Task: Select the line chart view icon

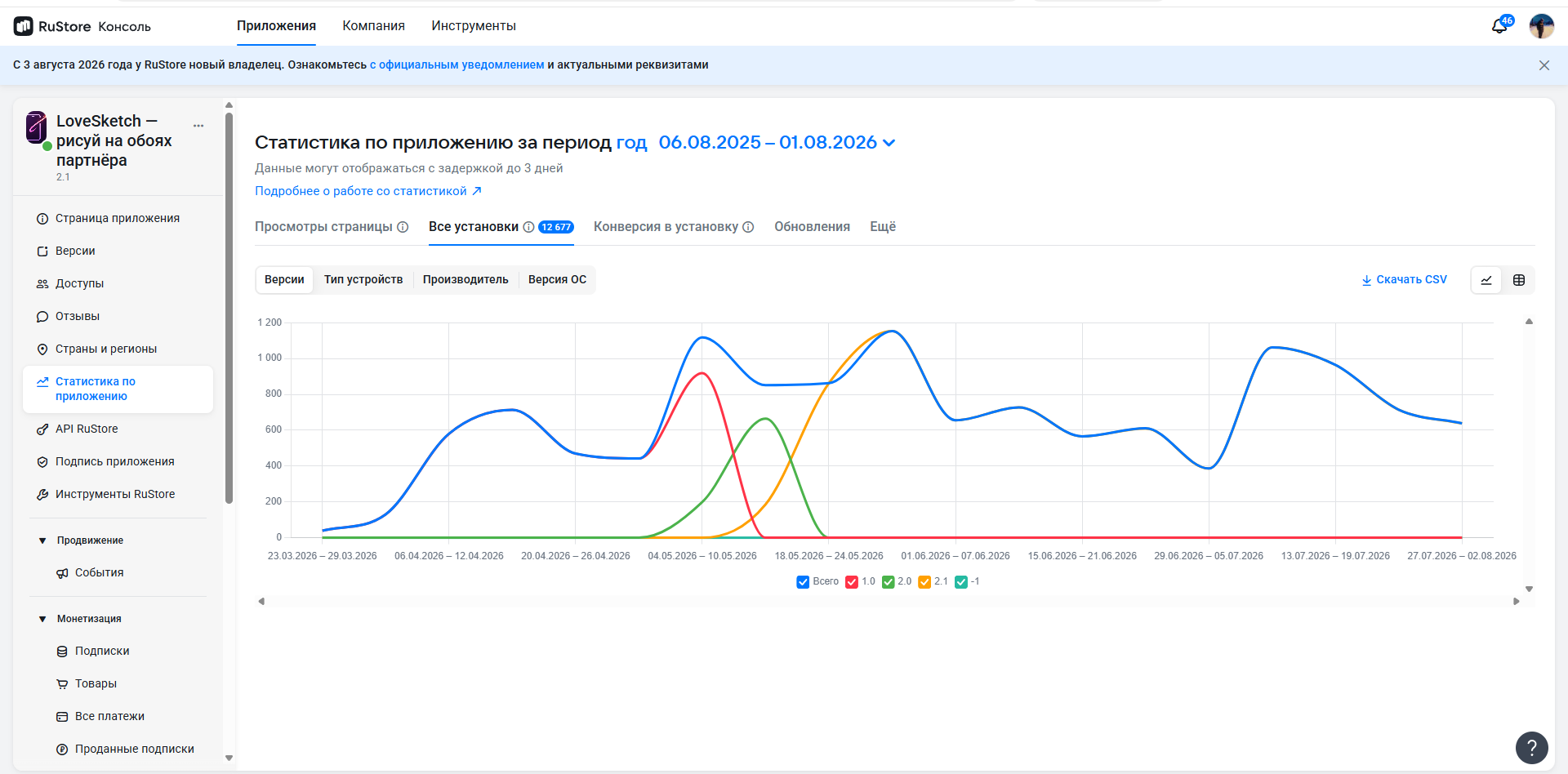Action: click(x=1486, y=280)
